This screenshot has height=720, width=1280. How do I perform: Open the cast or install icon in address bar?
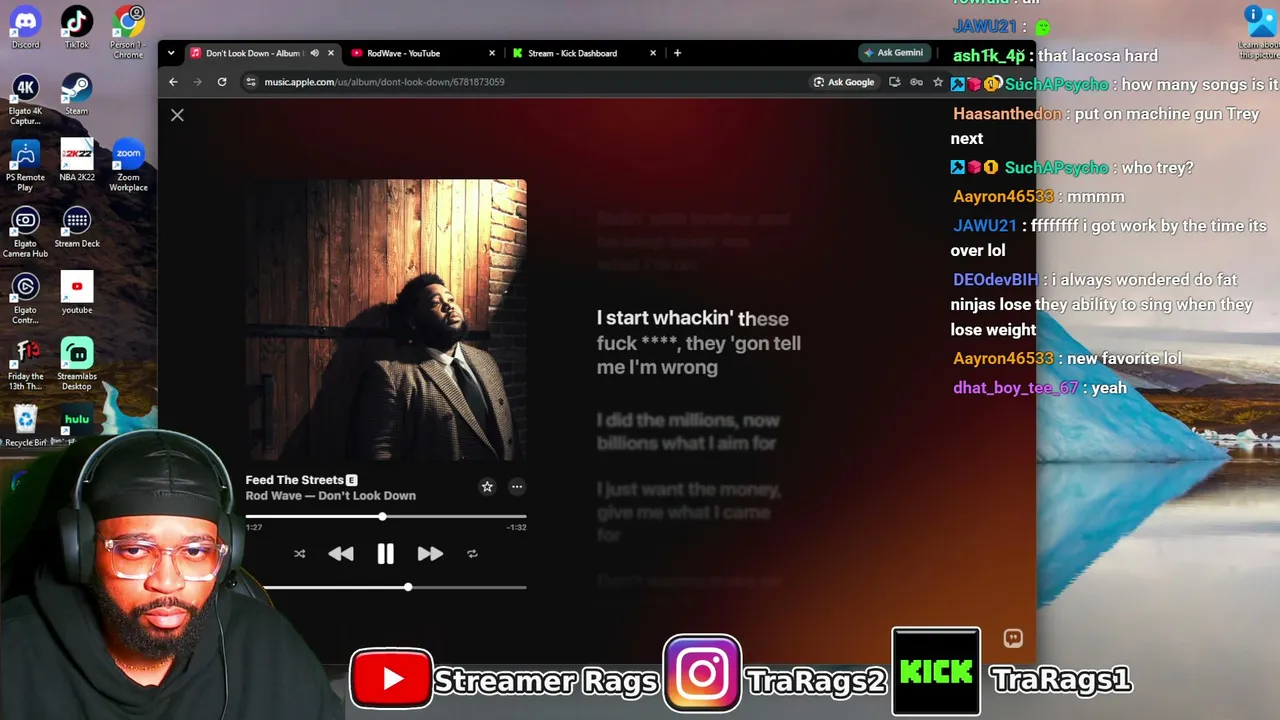tap(894, 82)
